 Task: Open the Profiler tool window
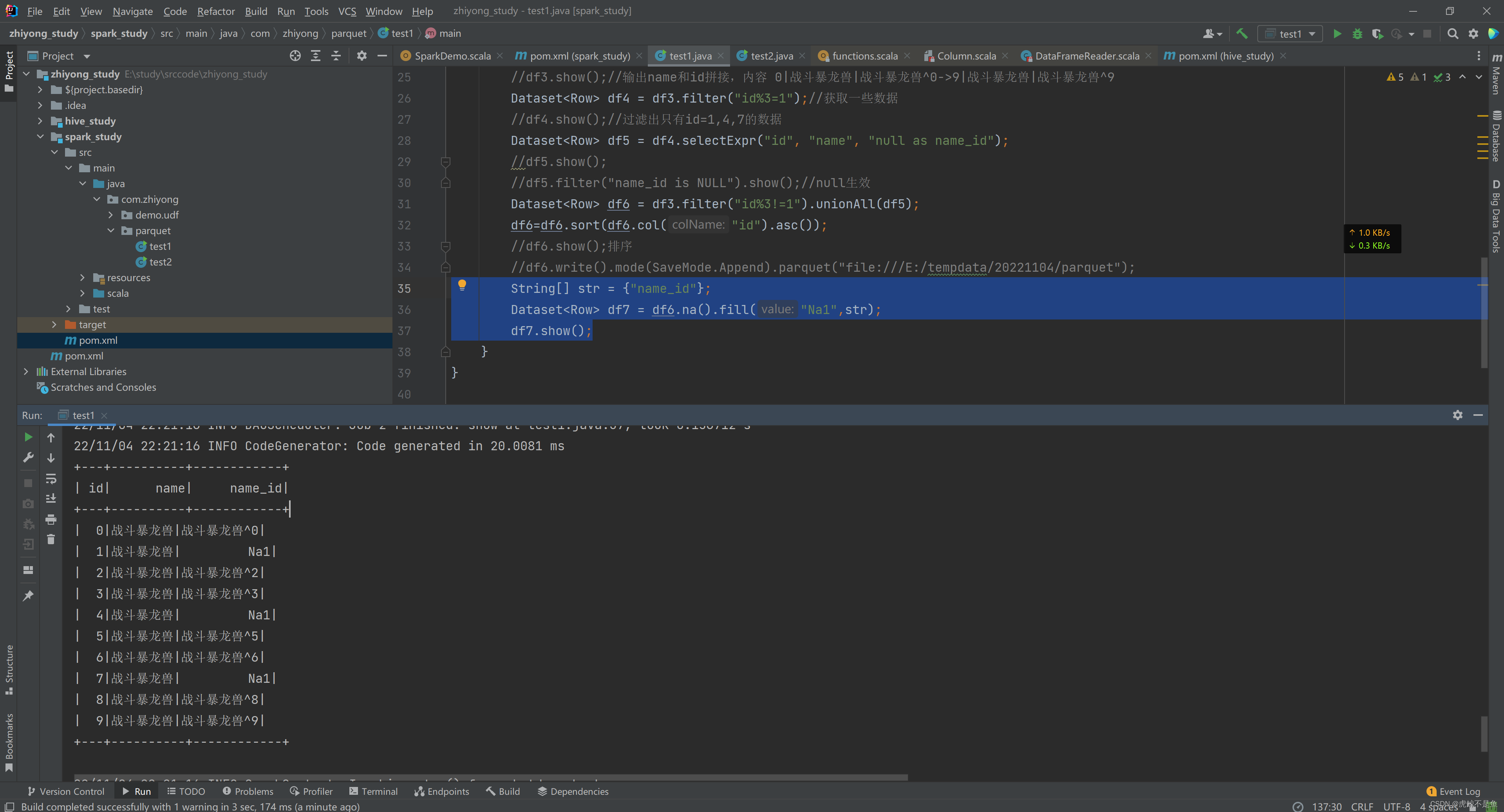click(311, 792)
